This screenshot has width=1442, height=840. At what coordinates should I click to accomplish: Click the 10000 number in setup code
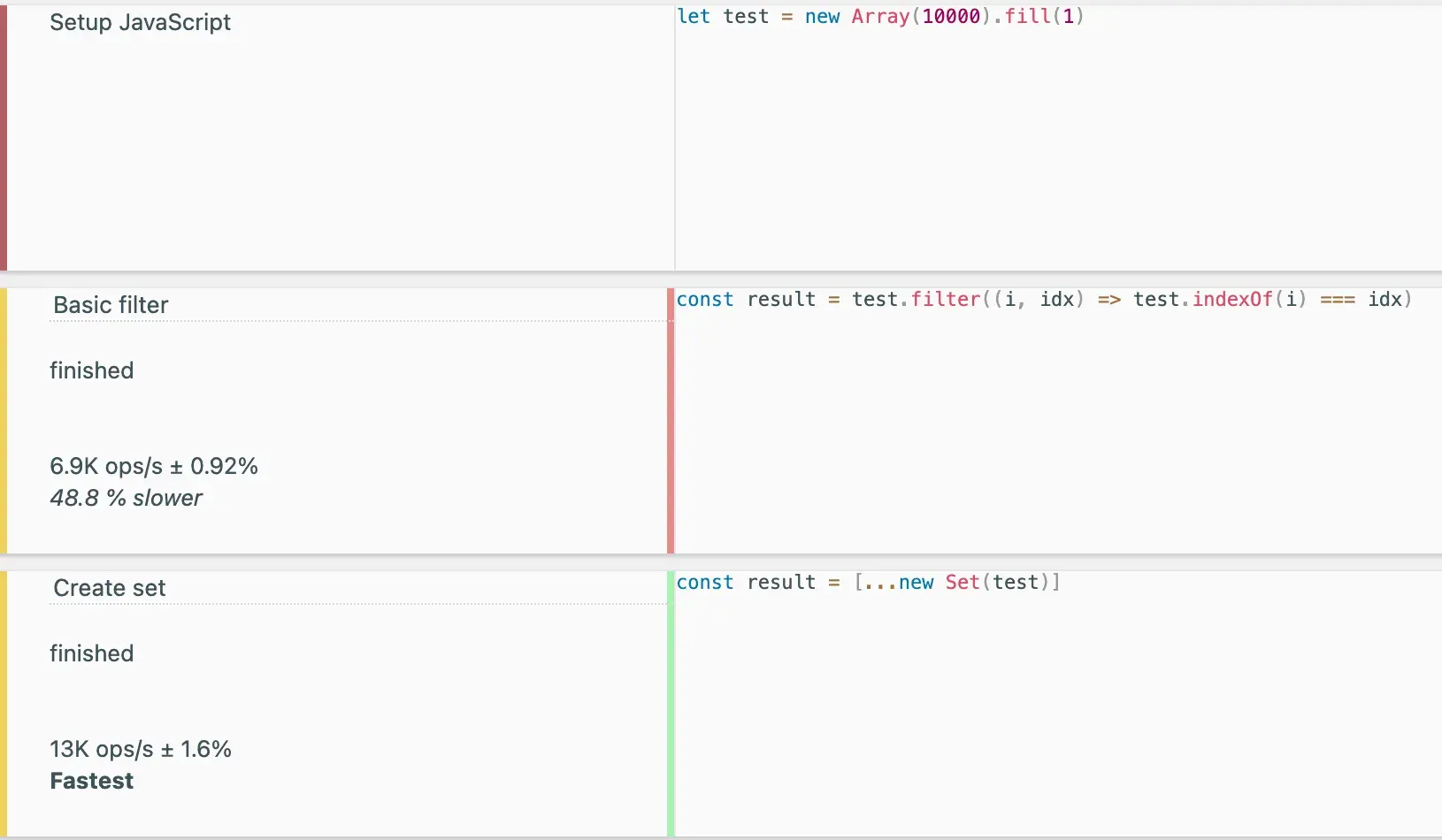951,17
